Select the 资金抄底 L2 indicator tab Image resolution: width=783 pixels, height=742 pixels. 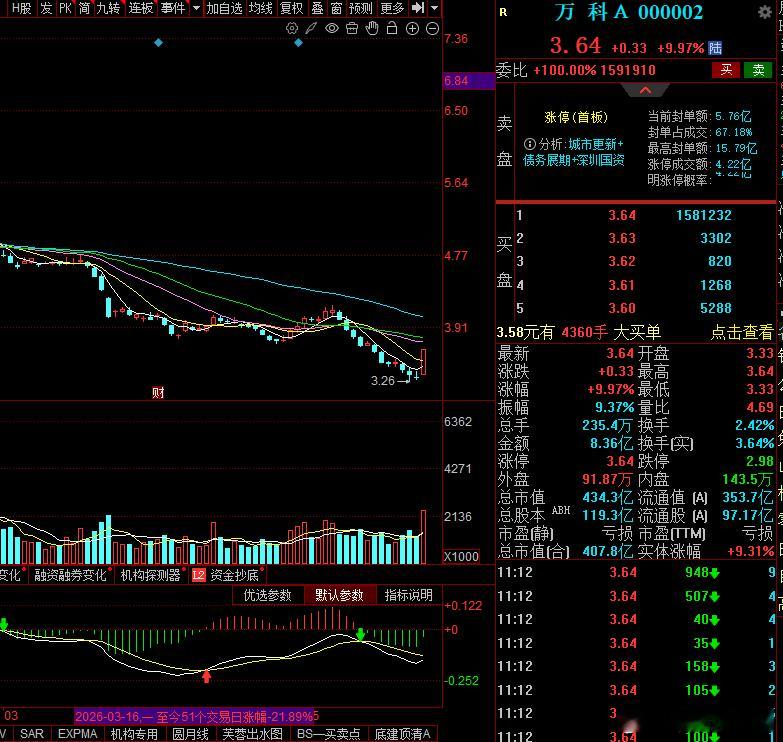[234, 575]
